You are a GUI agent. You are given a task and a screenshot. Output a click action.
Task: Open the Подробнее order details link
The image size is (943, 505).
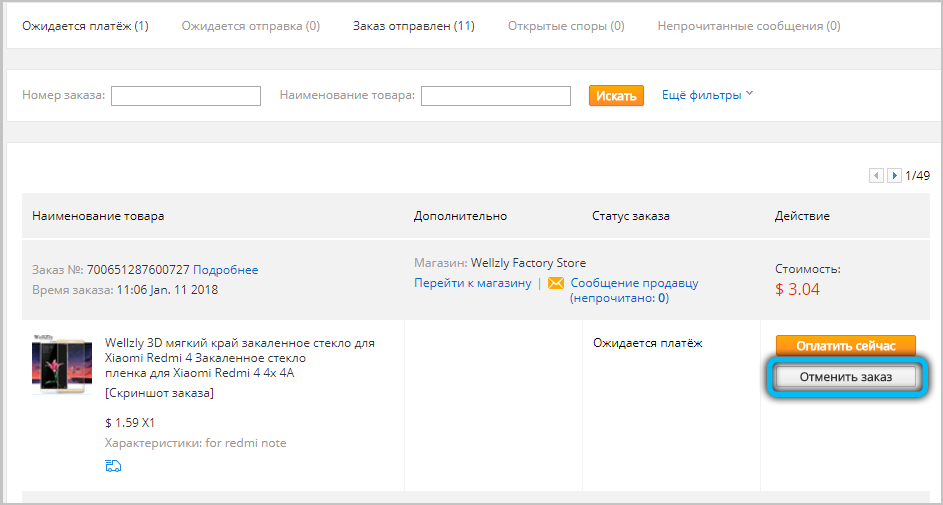(x=225, y=270)
